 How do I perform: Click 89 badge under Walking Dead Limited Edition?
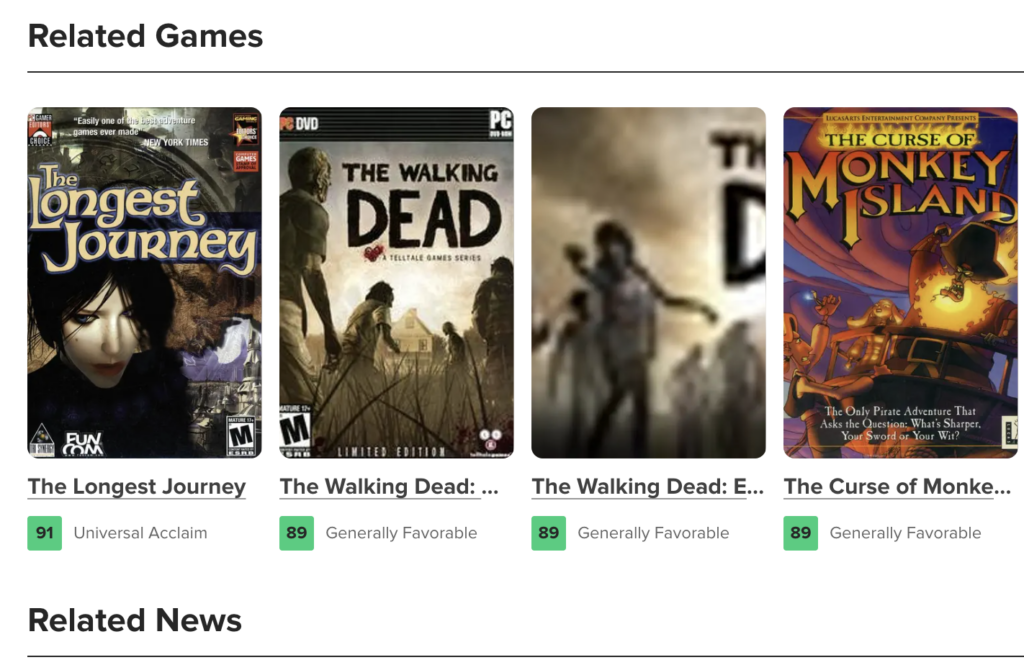click(x=296, y=533)
